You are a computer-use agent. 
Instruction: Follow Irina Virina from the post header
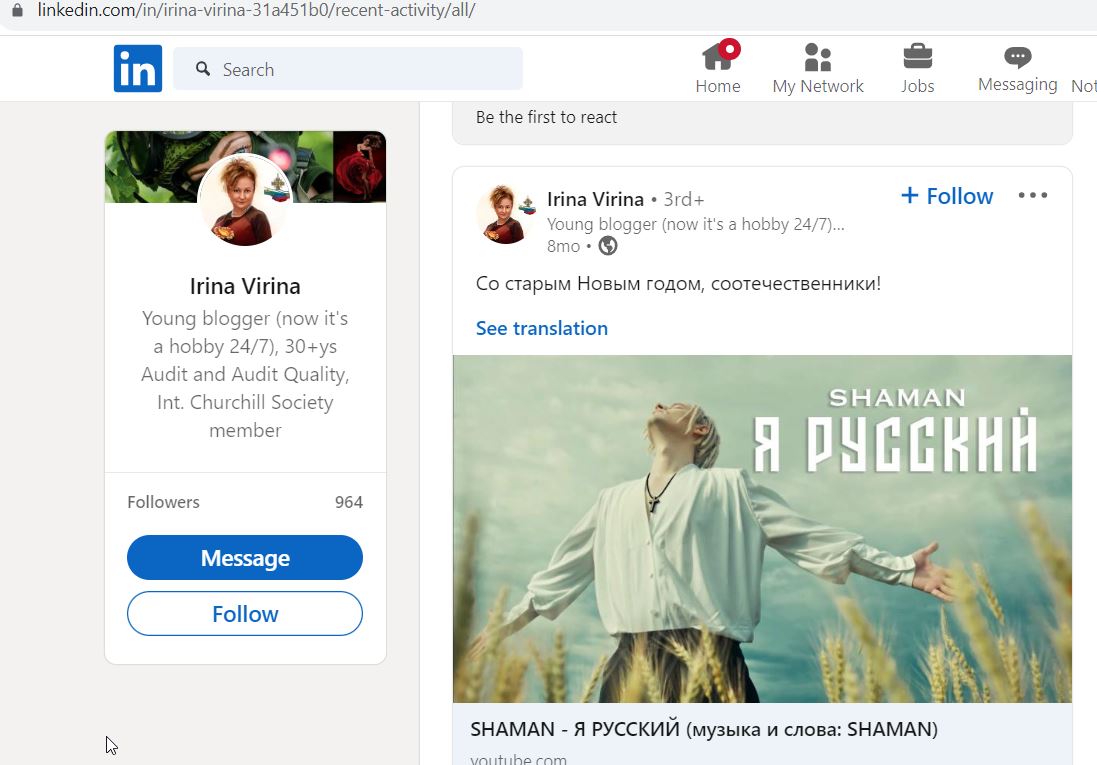click(947, 196)
